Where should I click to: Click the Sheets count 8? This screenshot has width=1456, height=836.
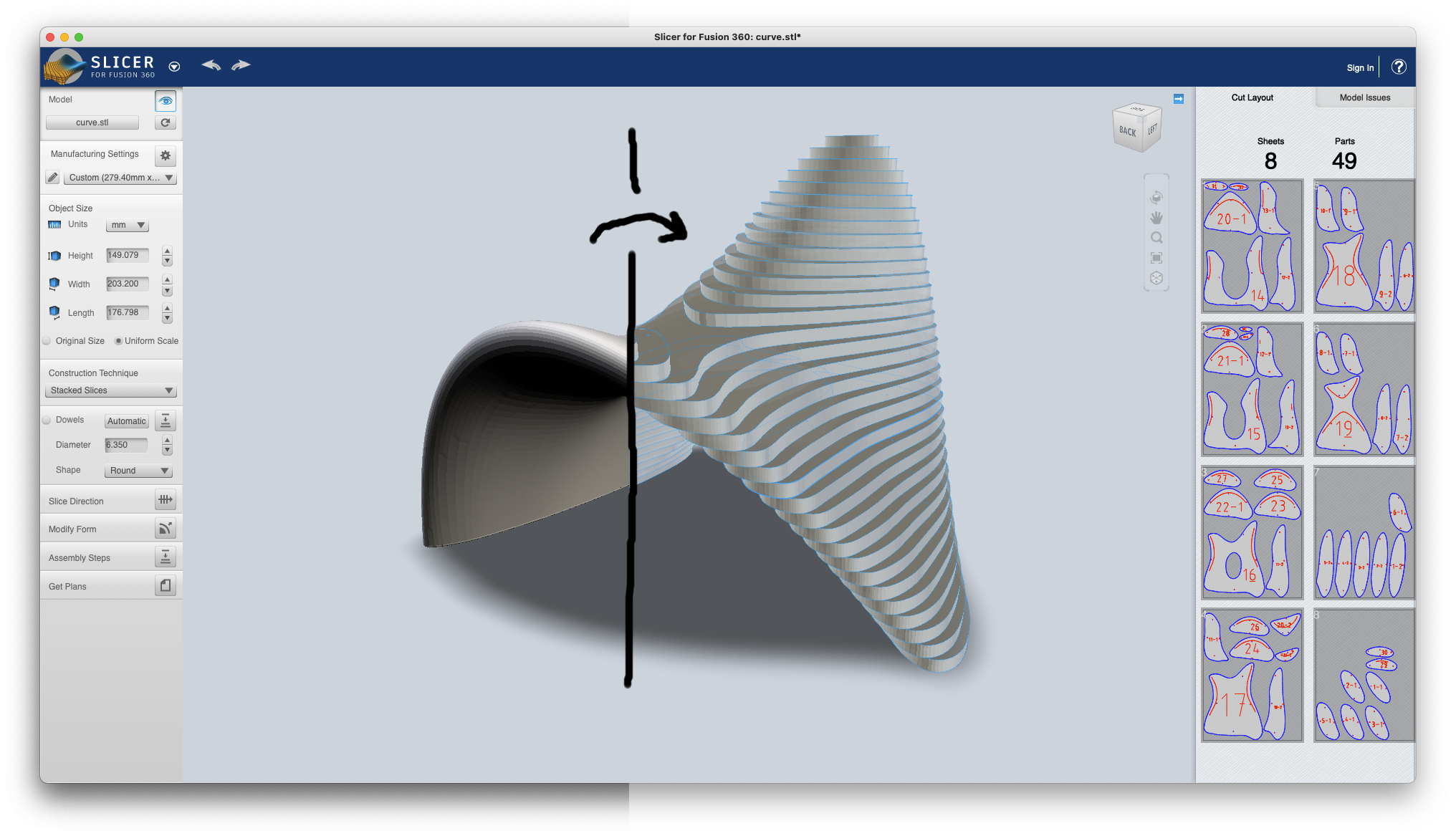tap(1270, 161)
